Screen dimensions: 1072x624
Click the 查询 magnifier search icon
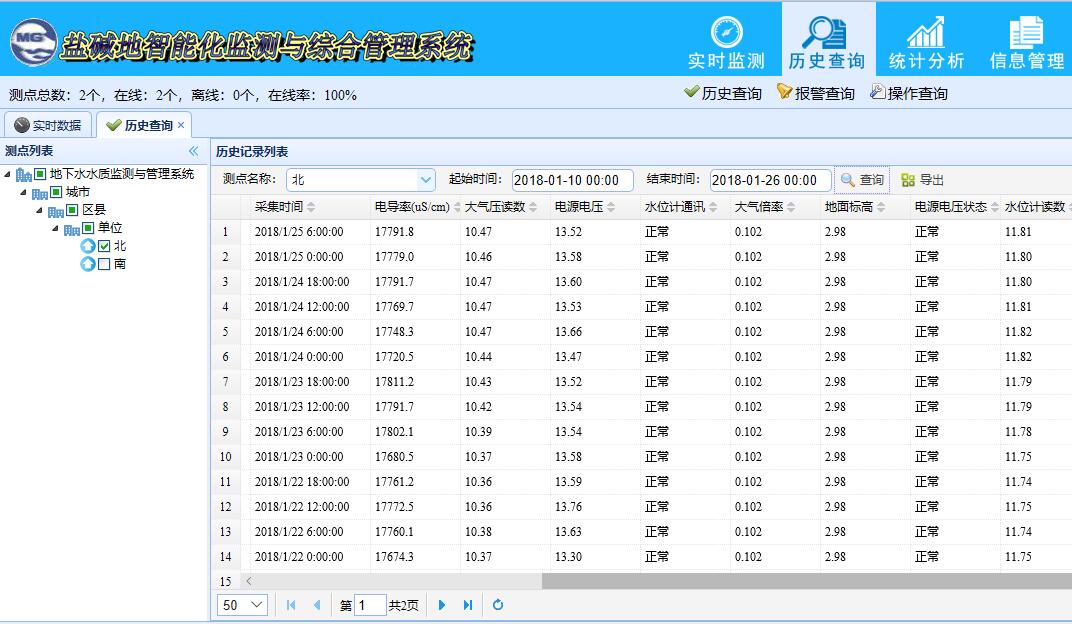(848, 180)
